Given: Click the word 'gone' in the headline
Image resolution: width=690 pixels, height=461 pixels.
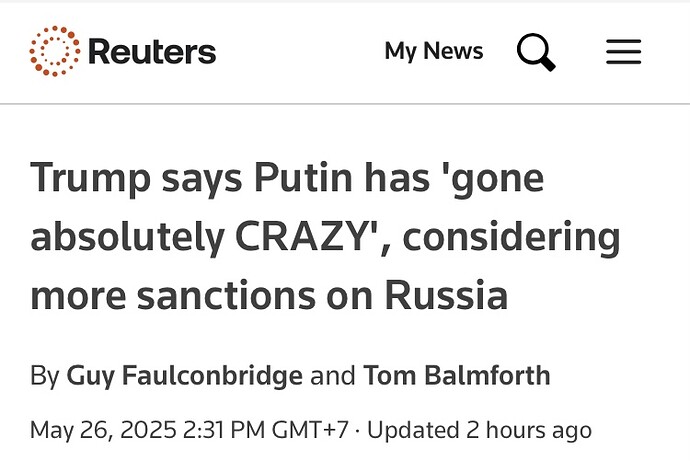Looking at the screenshot, I should click(x=496, y=178).
